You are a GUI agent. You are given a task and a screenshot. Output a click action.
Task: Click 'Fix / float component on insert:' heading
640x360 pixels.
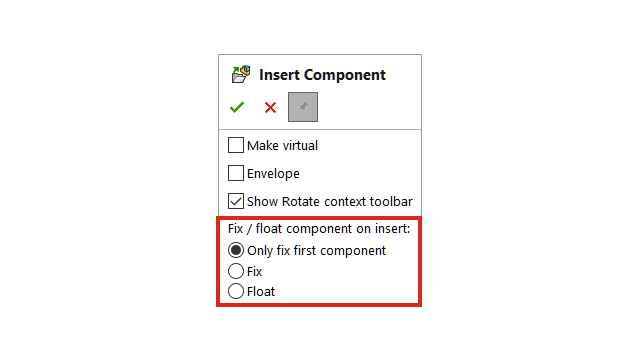[319, 229]
